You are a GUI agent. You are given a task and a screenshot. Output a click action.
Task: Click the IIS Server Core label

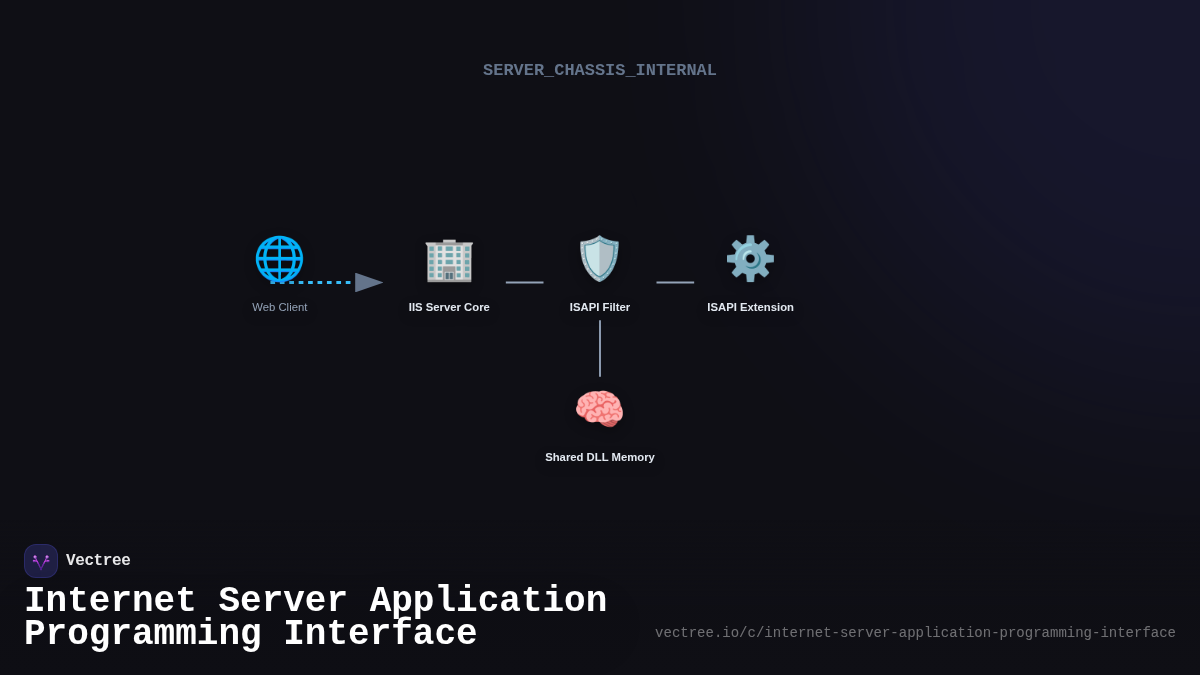(x=449, y=307)
